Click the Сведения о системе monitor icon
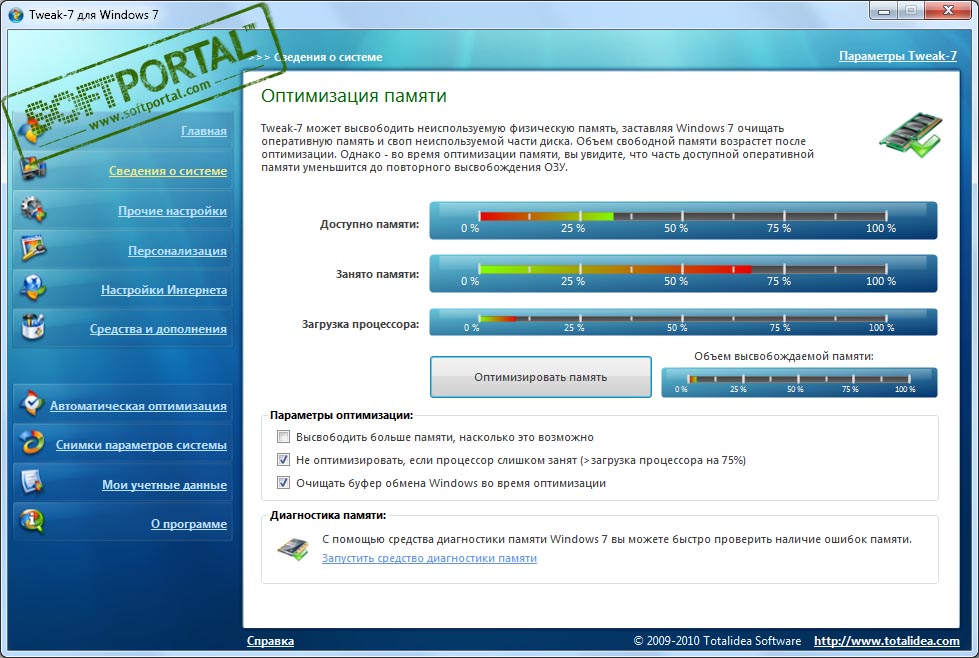The height and width of the screenshot is (658, 979). click(x=32, y=169)
